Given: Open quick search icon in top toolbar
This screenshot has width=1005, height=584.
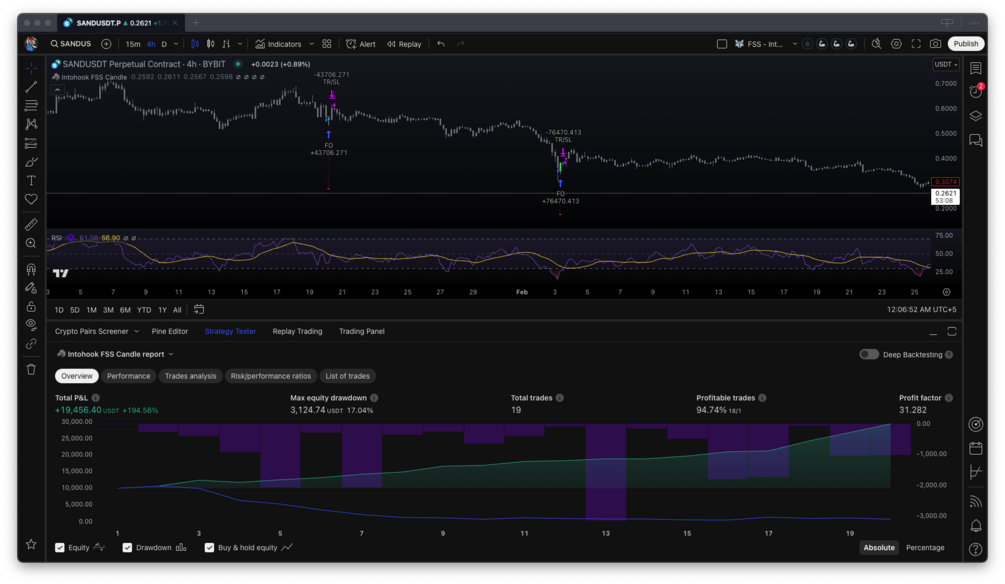Looking at the screenshot, I should tap(876, 44).
